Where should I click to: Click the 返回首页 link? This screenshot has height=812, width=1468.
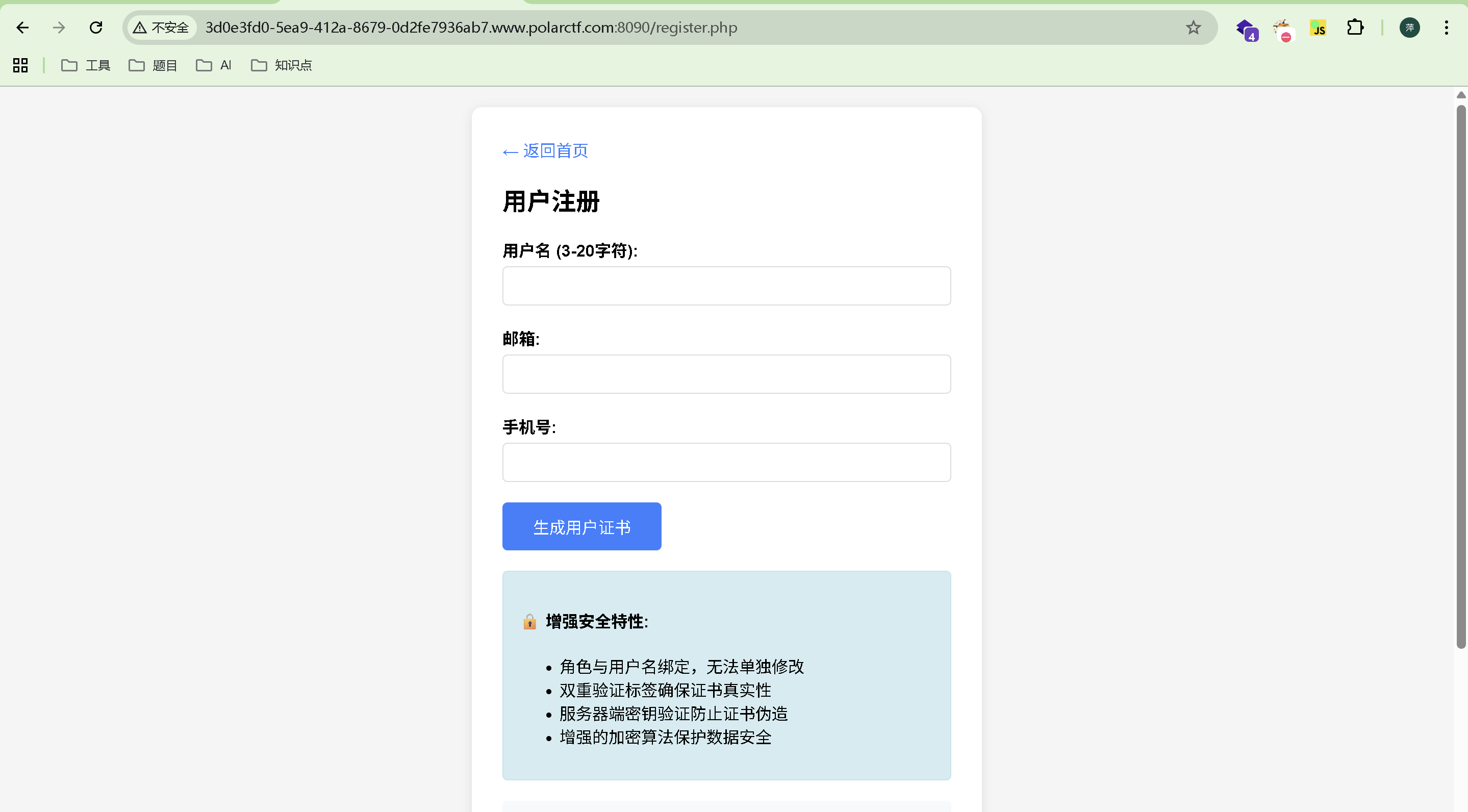point(545,150)
